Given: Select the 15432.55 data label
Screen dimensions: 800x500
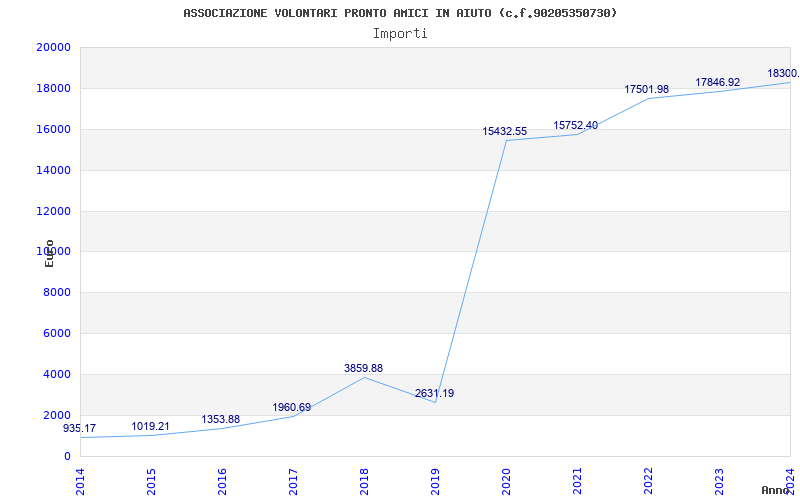Looking at the screenshot, I should (x=505, y=132).
